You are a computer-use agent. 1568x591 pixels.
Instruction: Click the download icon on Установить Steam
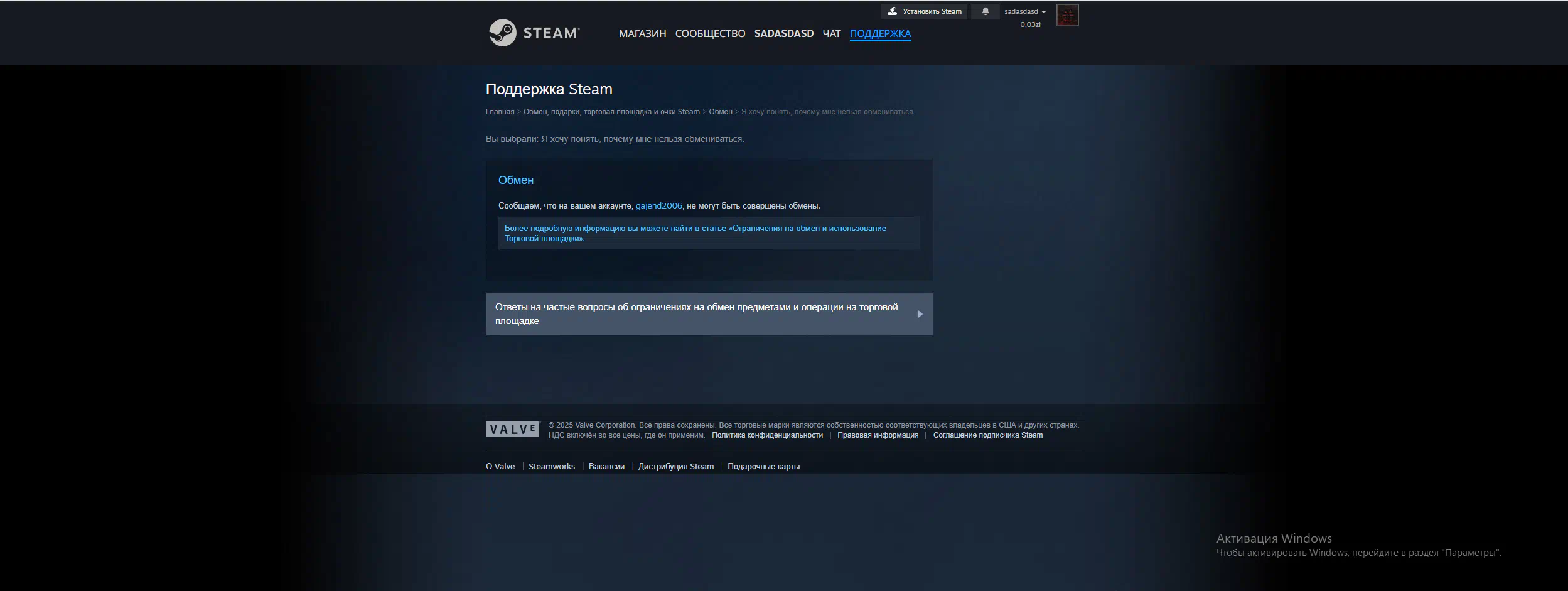tap(893, 11)
